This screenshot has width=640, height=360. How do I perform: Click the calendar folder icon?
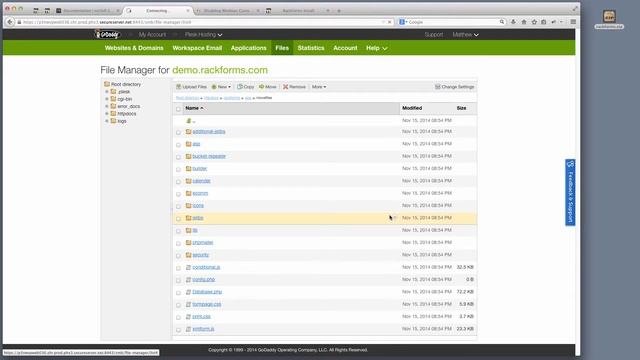tap(189, 181)
